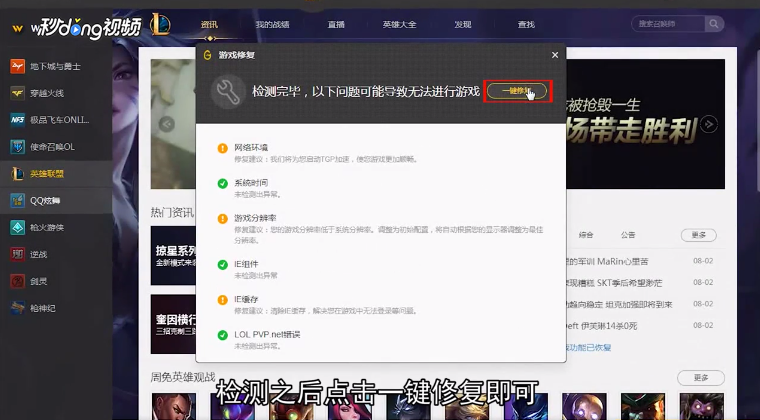Click 更多 button beside news tabs
This screenshot has width=760, height=420.
click(698, 235)
